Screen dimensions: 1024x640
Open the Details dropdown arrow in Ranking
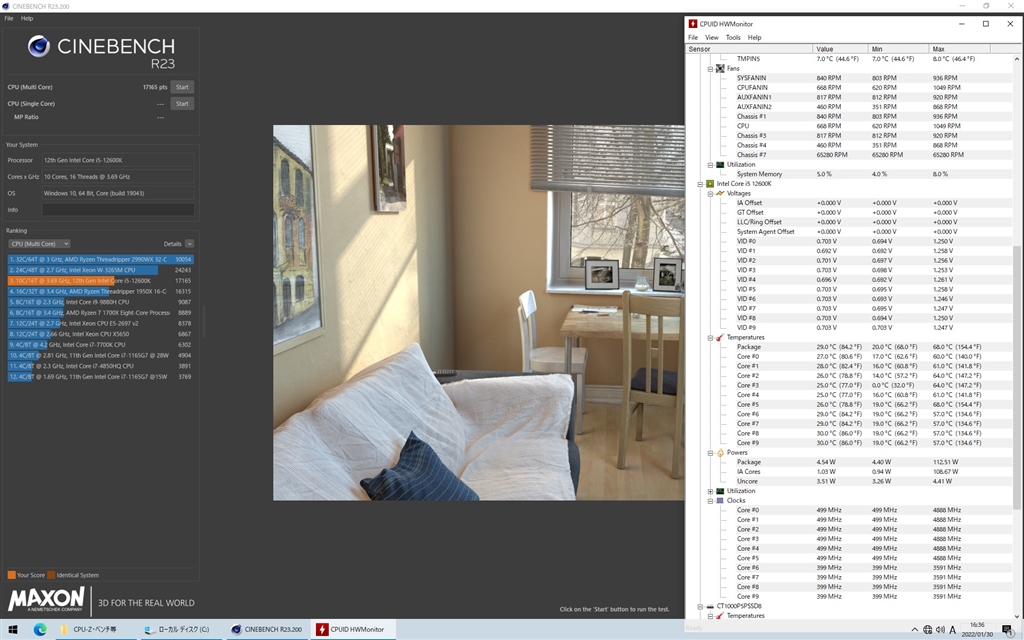[189, 244]
